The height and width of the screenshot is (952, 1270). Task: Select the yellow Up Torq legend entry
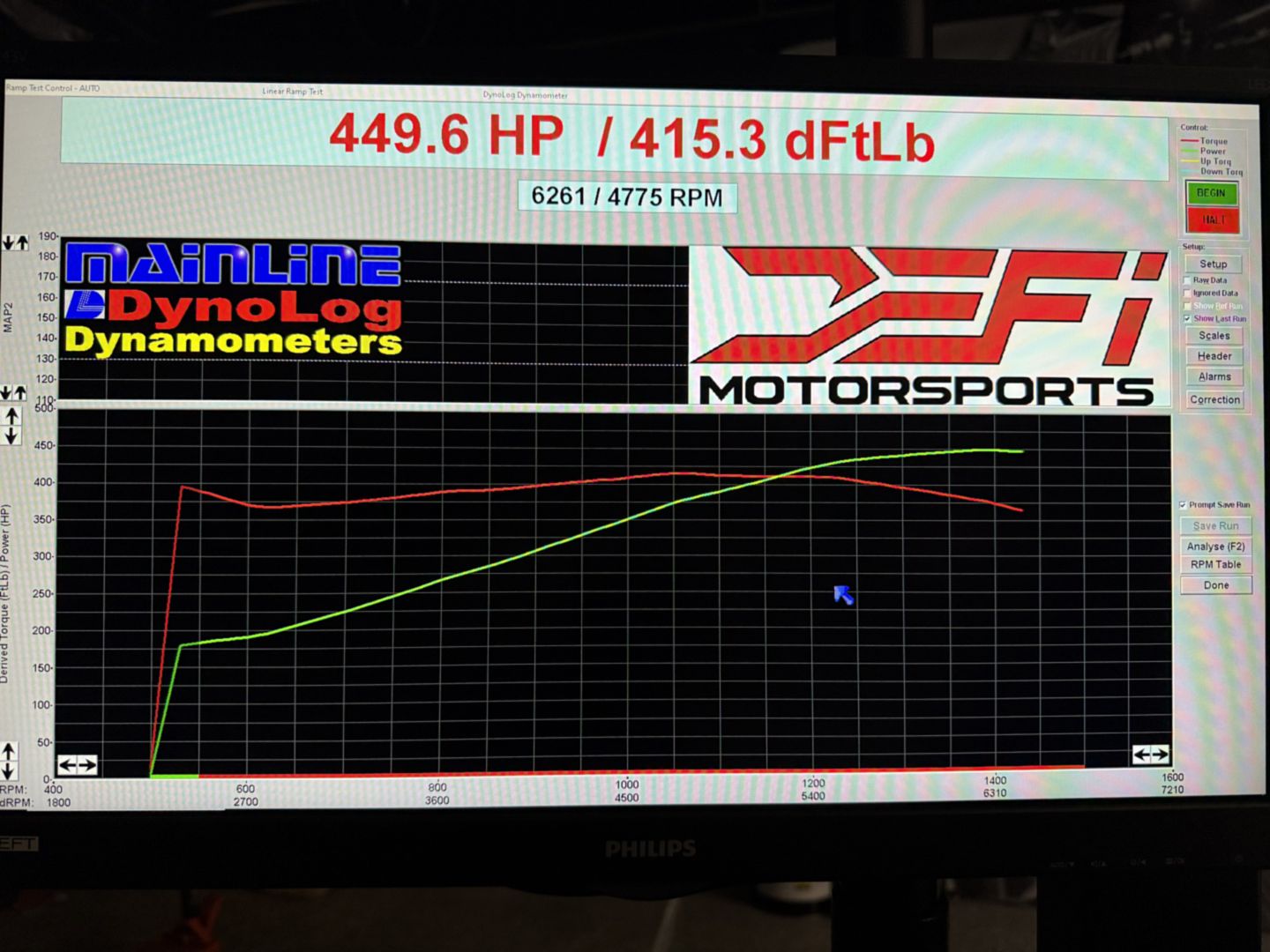1206,161
